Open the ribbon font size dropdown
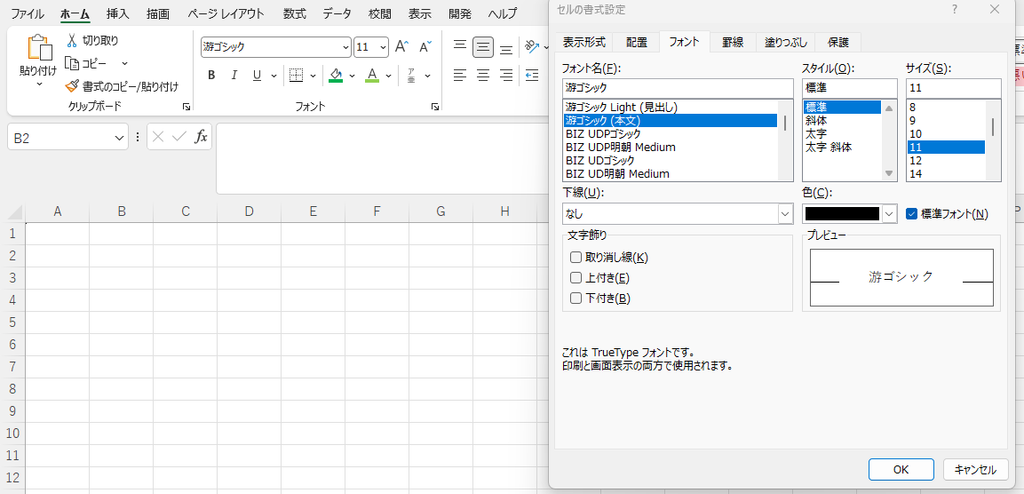The height and width of the screenshot is (494, 1024). coord(383,47)
